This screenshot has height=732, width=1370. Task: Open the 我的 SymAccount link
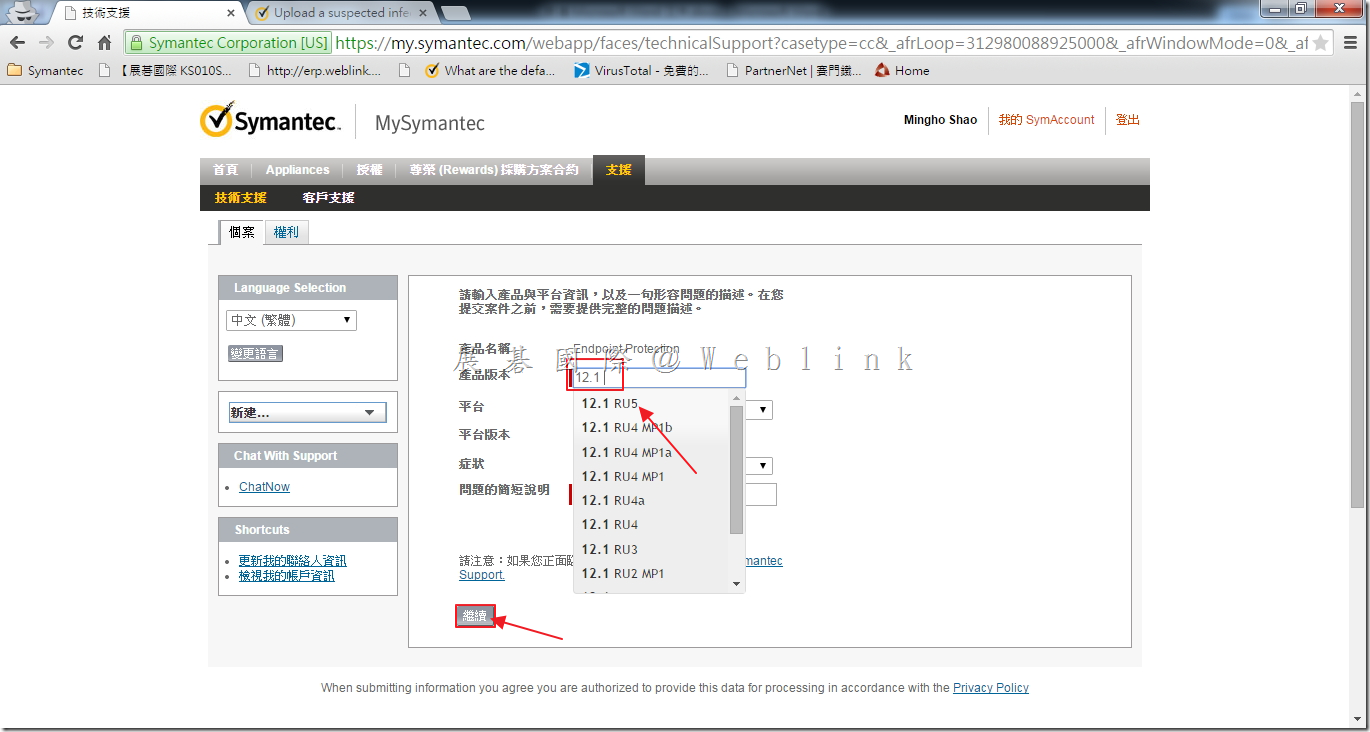[x=1046, y=120]
